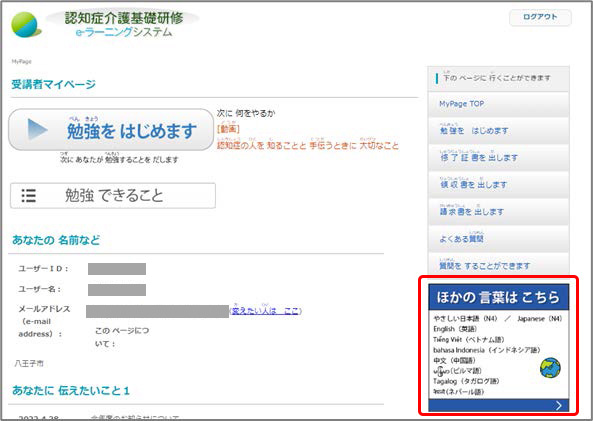Screen dimensions: 593x421
Task: Click the greyed-out メールアドレス value
Action: [x=157, y=311]
